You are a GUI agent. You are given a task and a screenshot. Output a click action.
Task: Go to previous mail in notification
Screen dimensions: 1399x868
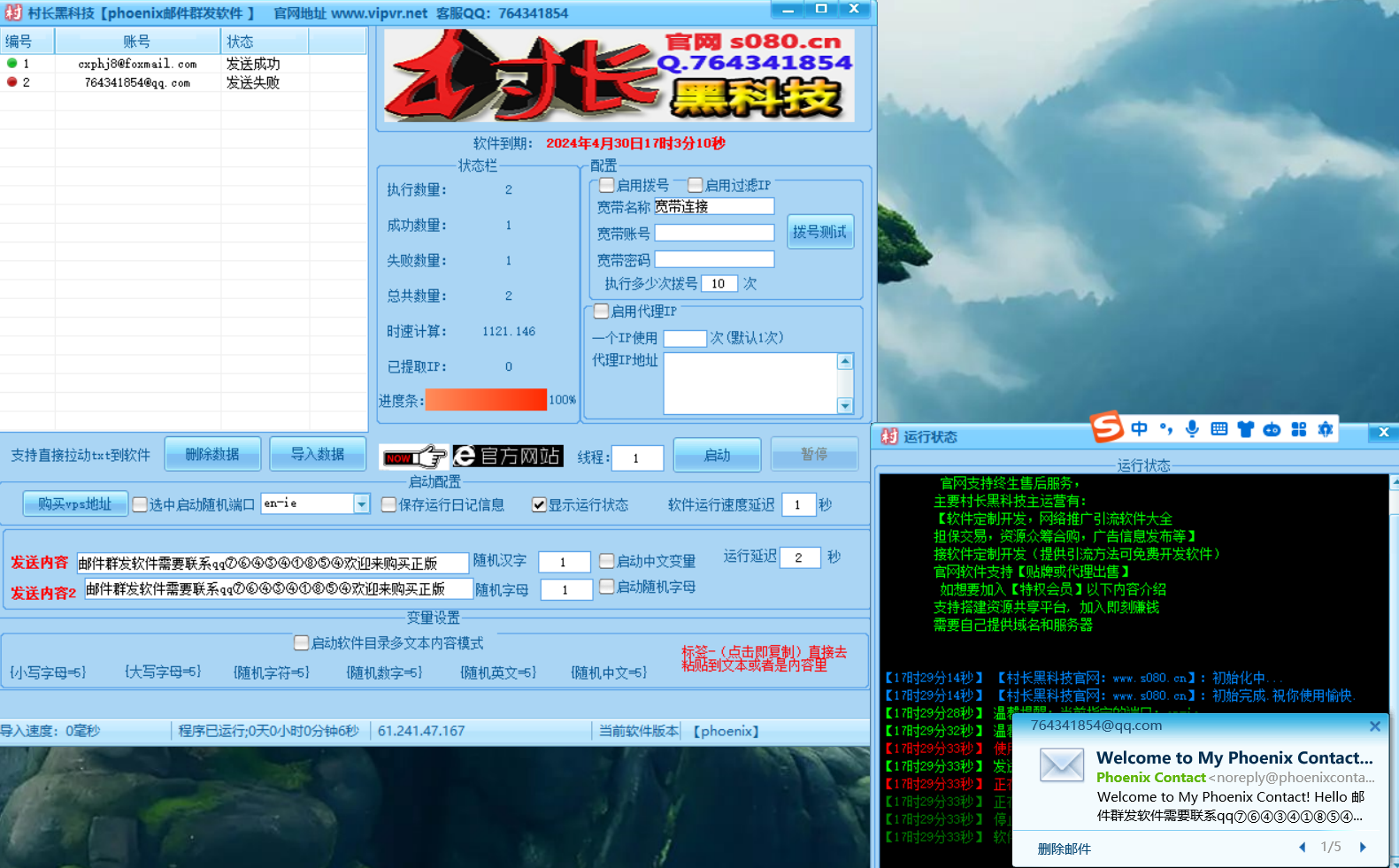pos(1303,847)
